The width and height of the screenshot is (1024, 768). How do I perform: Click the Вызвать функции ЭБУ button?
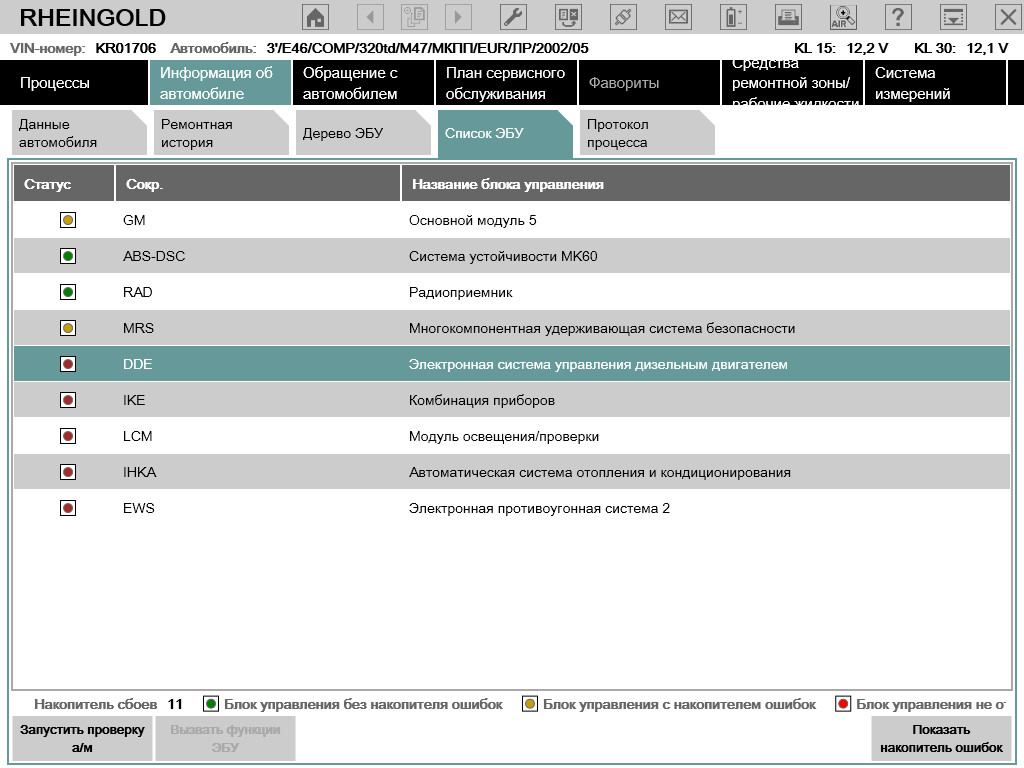coord(225,739)
